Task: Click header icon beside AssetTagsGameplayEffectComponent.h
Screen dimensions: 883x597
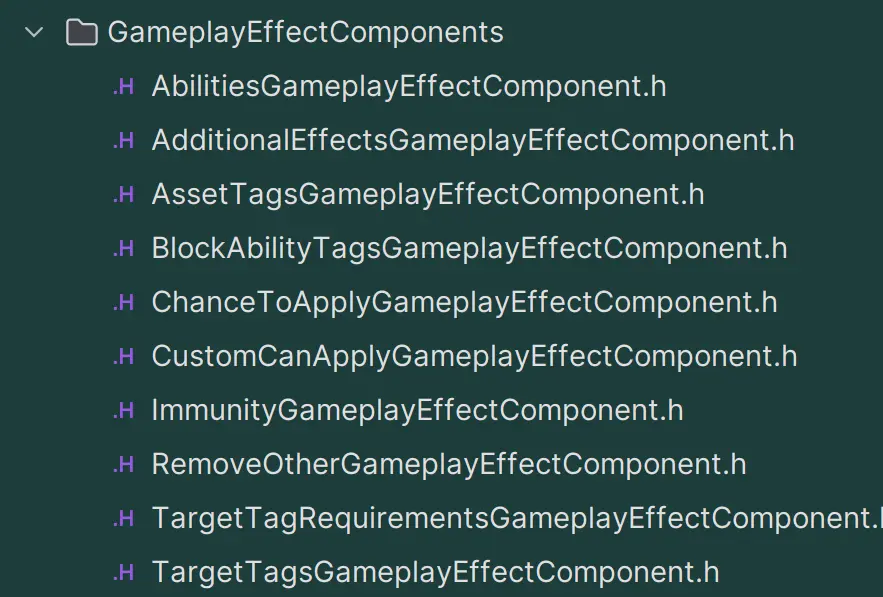Action: coord(123,195)
